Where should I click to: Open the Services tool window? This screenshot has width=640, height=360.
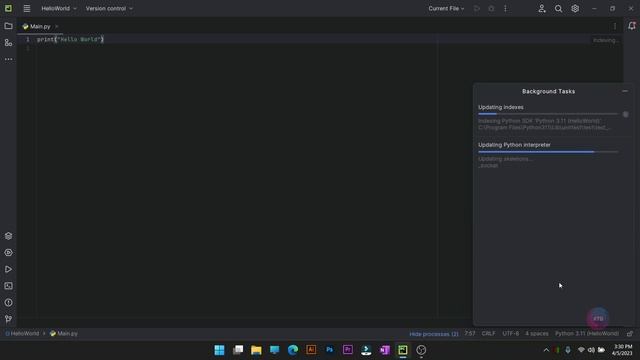pos(8,253)
